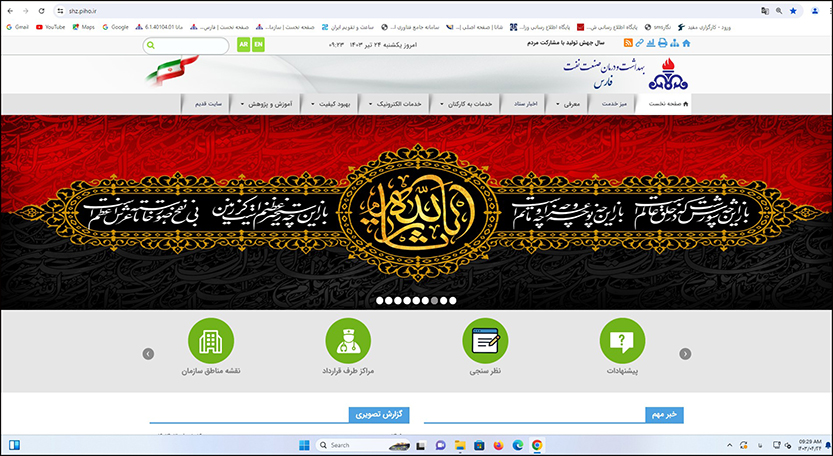The height and width of the screenshot is (456, 833).
Task: Open the Widgets panel on the taskbar
Action: pyautogui.click(x=14, y=445)
